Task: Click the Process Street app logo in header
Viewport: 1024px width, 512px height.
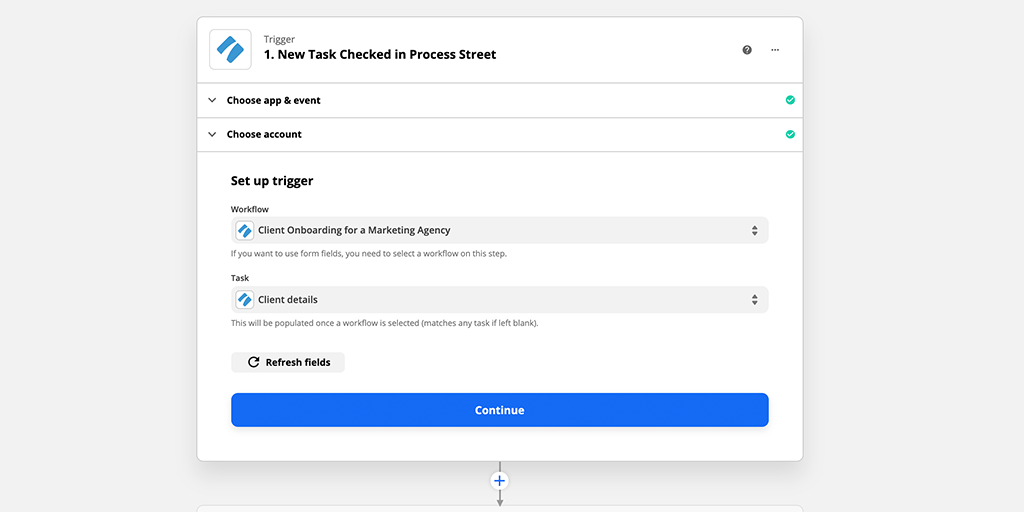Action: click(x=230, y=50)
